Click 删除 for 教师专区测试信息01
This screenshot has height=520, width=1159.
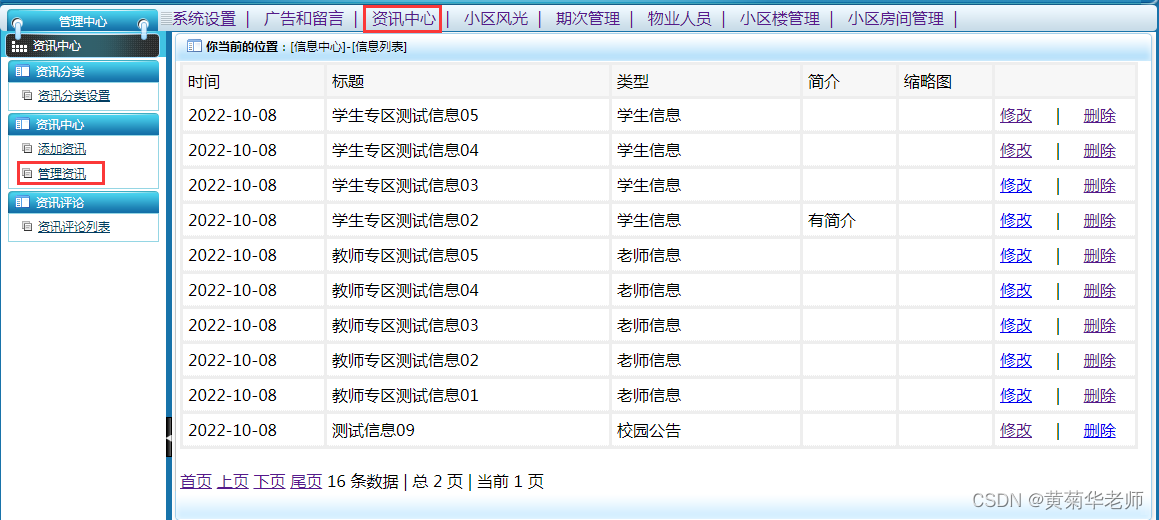click(1099, 395)
